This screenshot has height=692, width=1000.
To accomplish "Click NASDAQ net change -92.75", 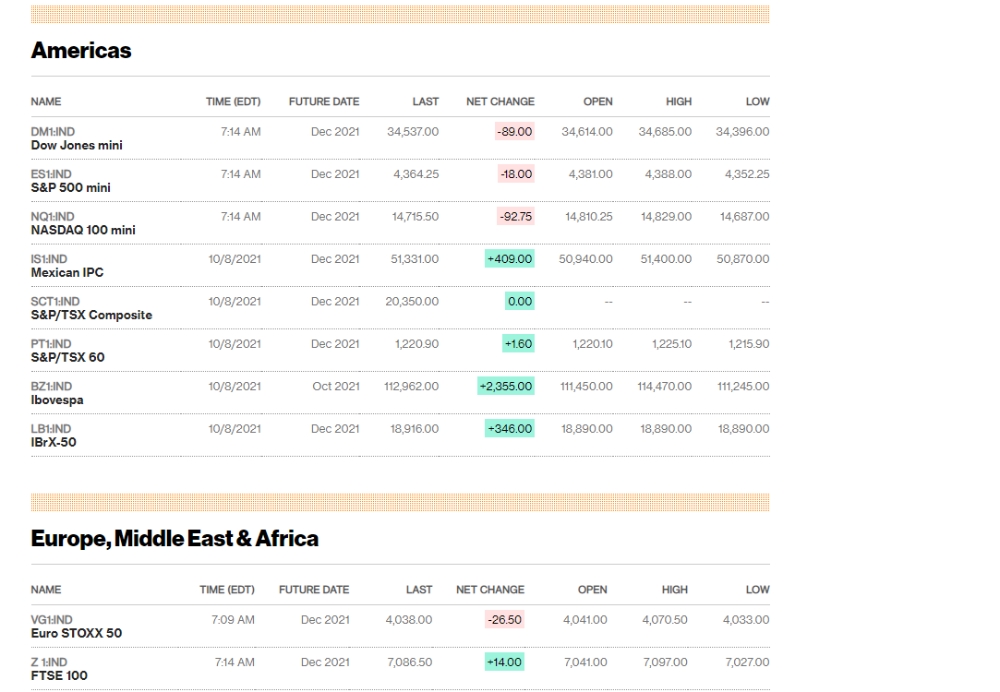I will (x=516, y=217).
